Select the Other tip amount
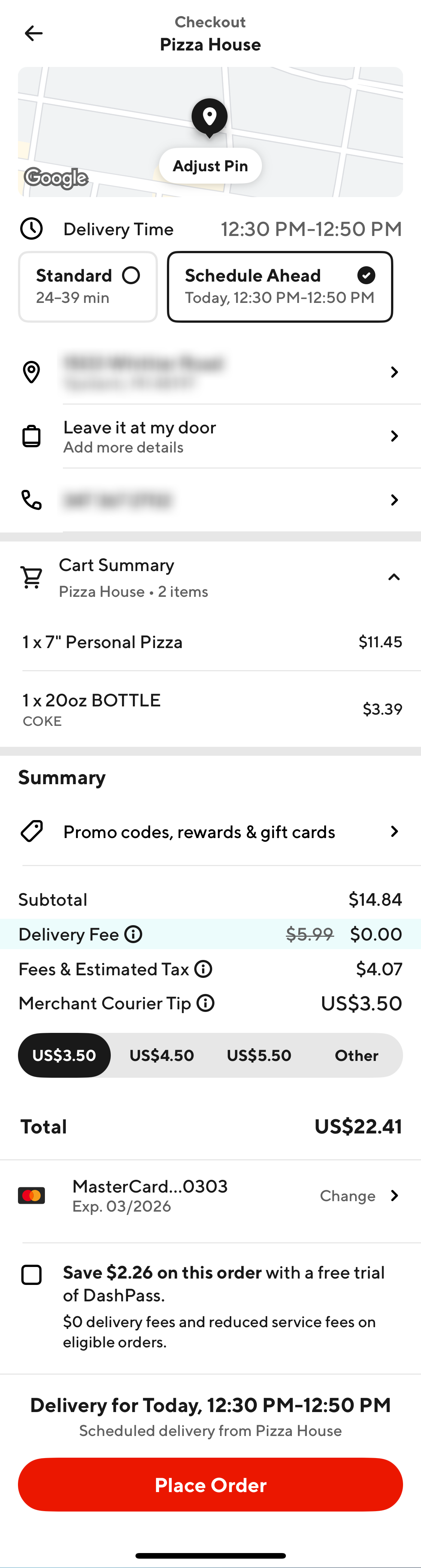This screenshot has width=421, height=1568. [x=356, y=1055]
